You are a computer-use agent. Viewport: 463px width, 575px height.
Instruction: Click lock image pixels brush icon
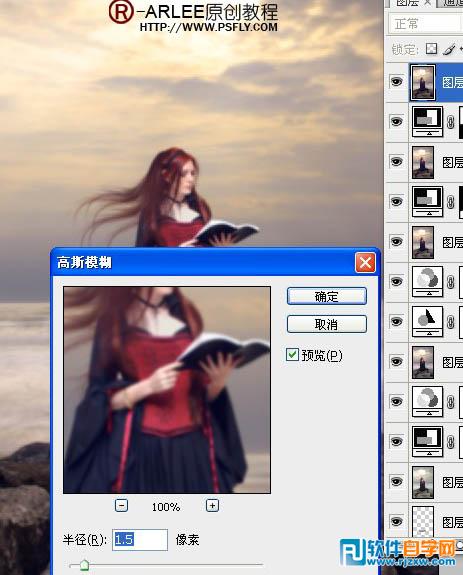click(449, 49)
